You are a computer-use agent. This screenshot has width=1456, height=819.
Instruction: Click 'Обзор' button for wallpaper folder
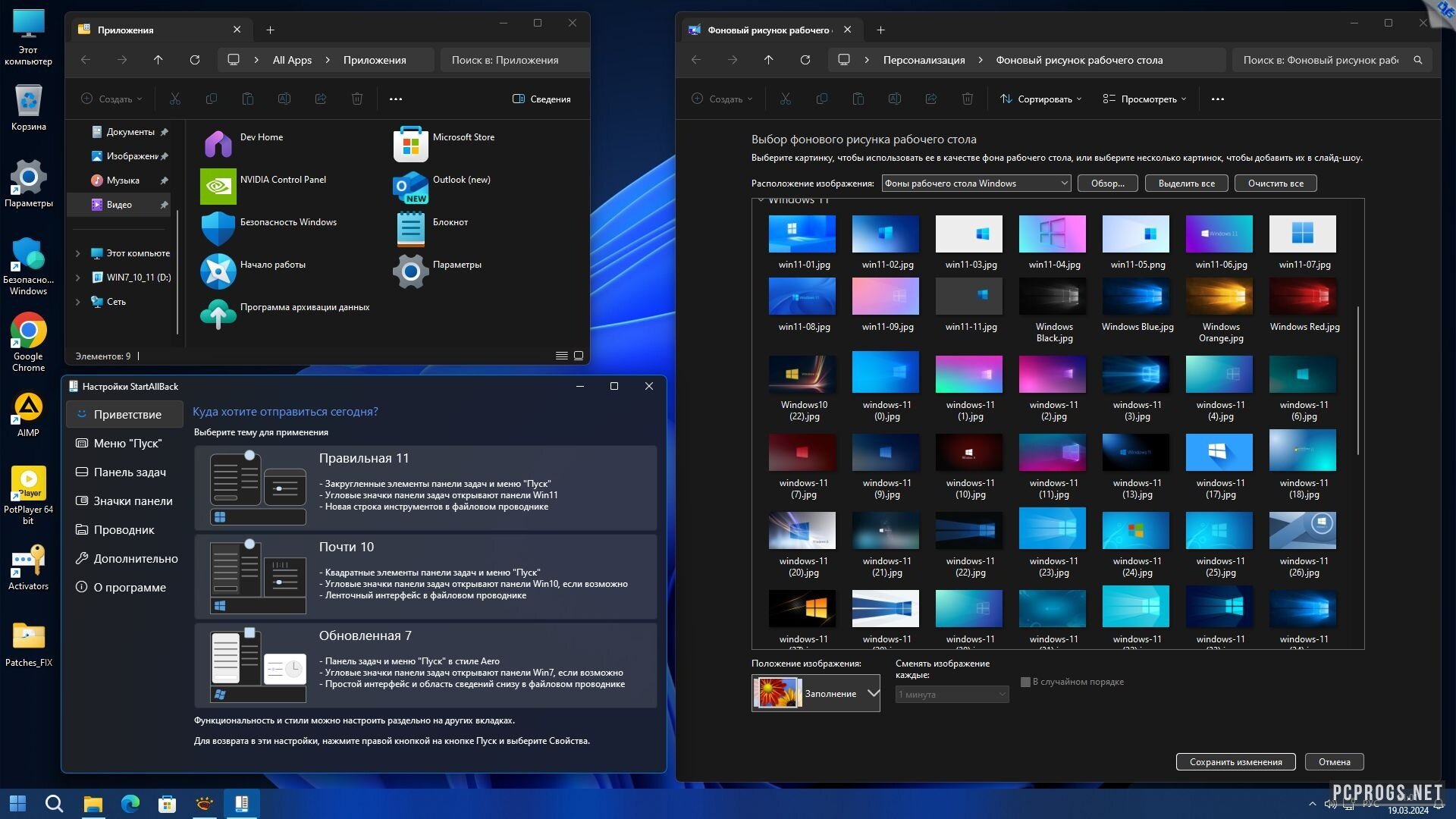click(1104, 183)
